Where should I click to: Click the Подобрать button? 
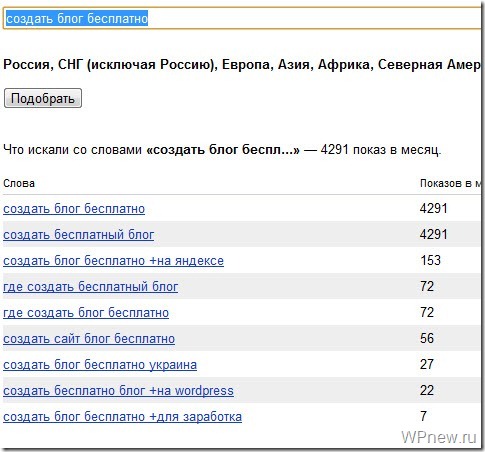click(x=43, y=98)
